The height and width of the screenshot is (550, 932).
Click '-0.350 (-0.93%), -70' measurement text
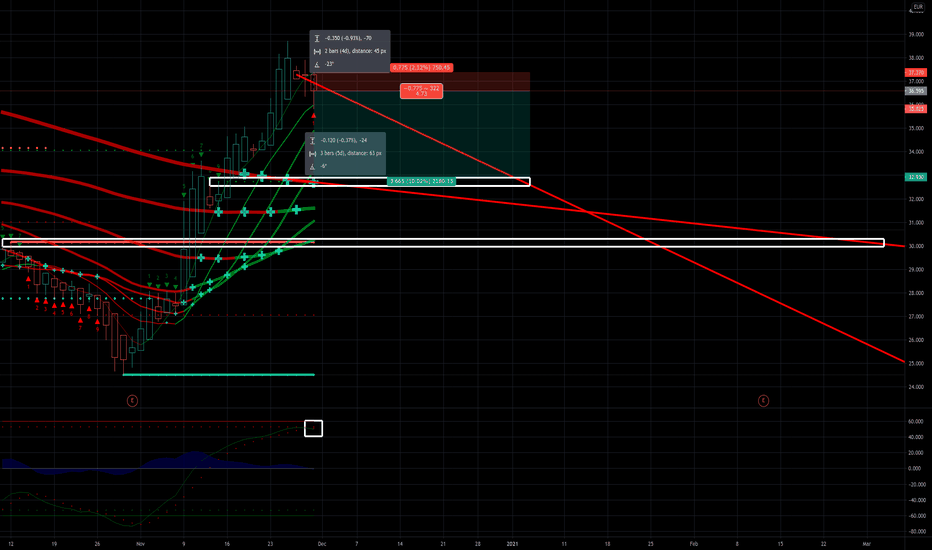tap(348, 38)
